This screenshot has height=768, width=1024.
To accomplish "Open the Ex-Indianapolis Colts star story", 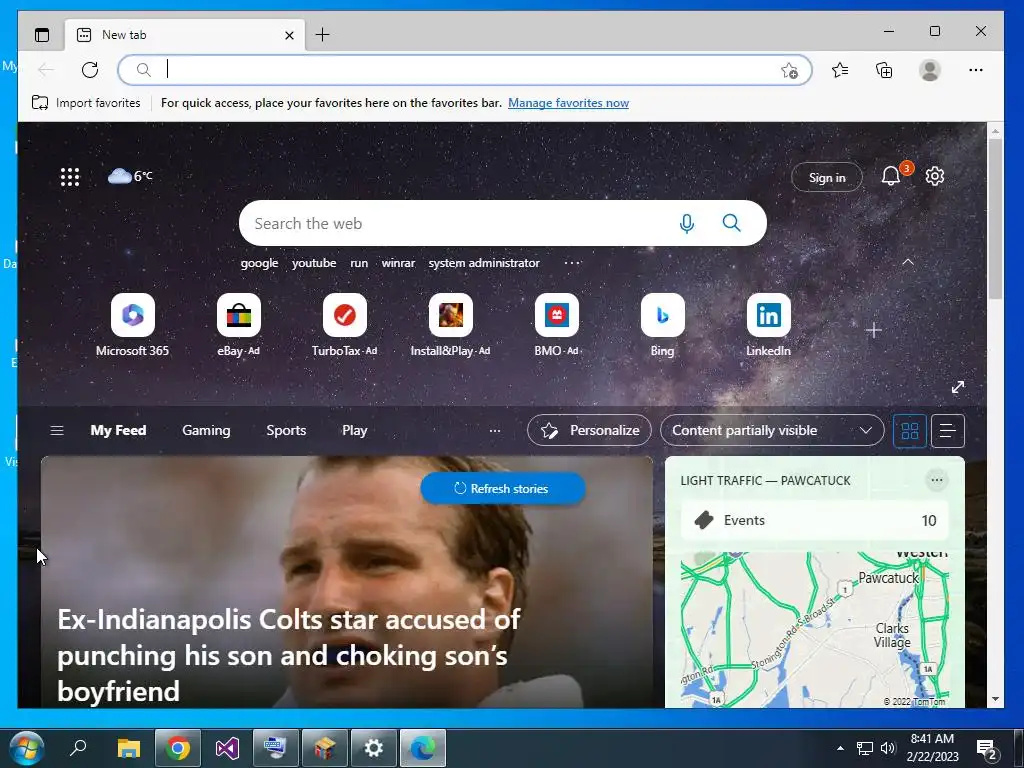I will pos(347,582).
